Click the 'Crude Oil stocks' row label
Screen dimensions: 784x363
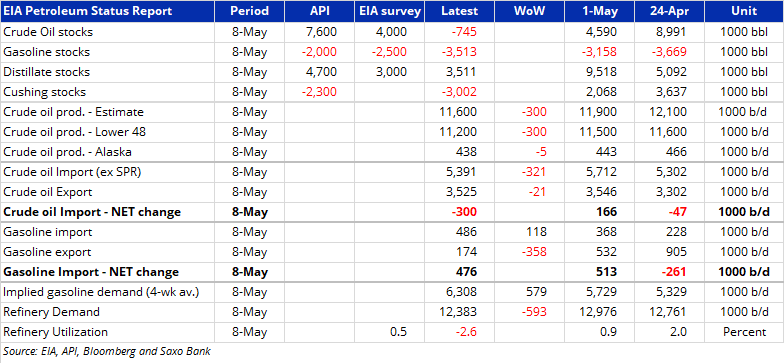[x=48, y=32]
